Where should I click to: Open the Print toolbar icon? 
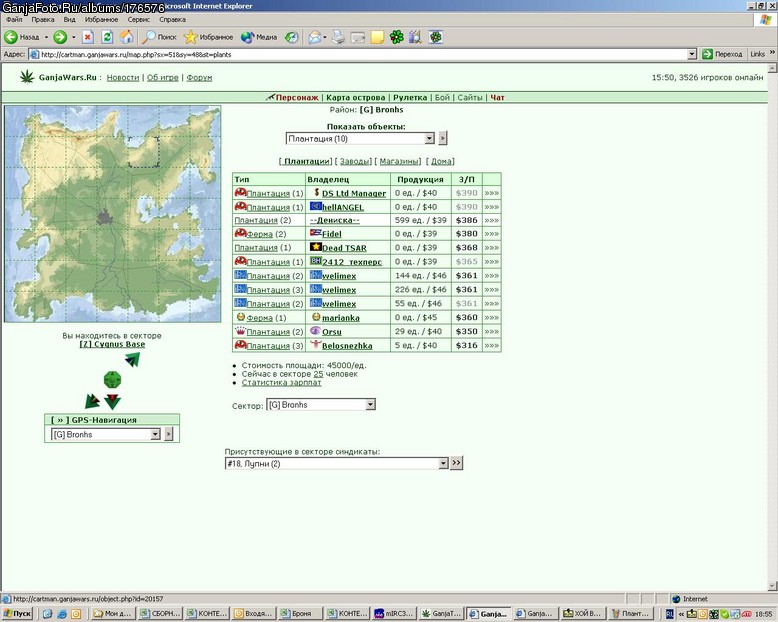338,37
